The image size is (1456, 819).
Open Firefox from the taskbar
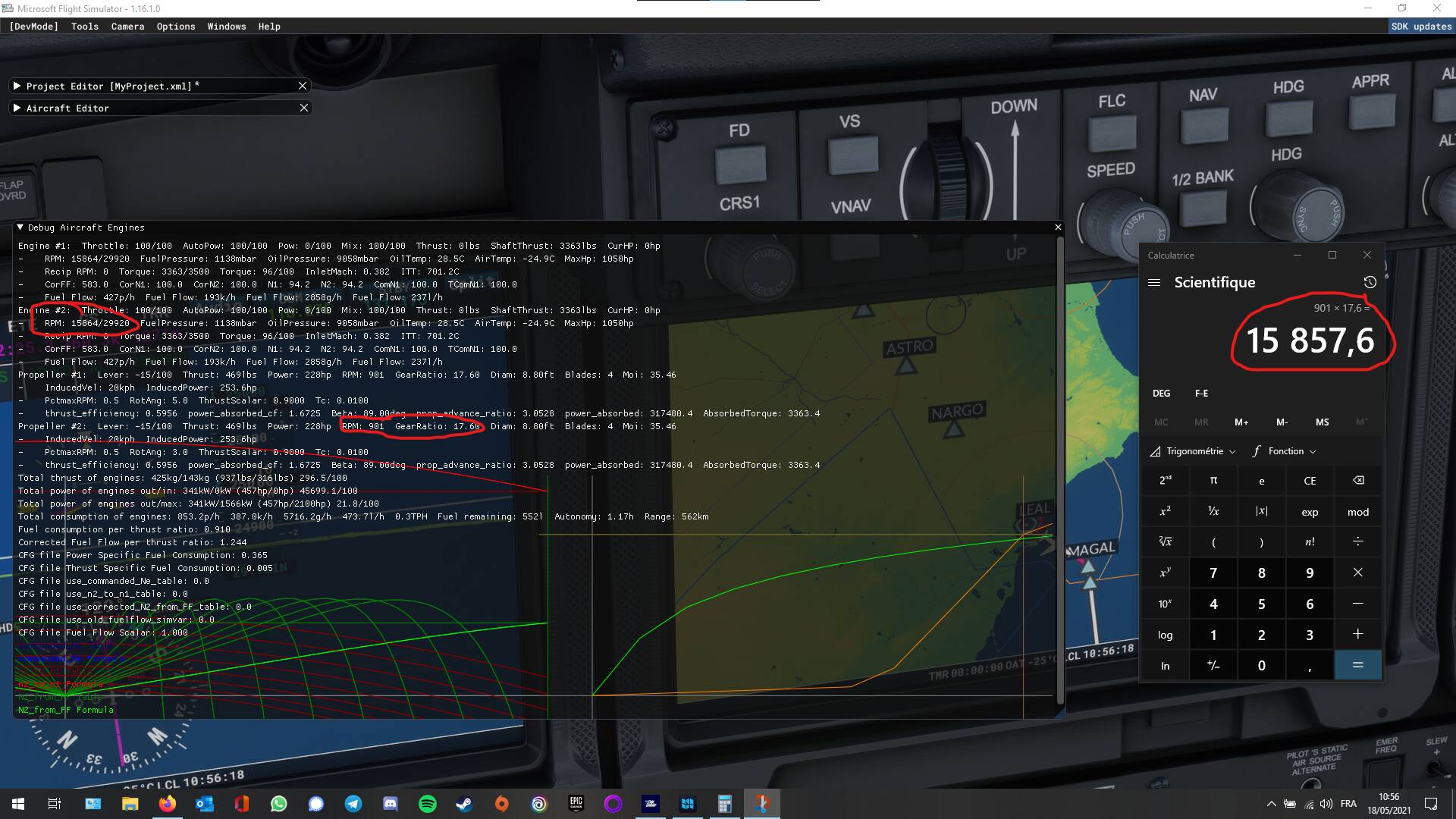[x=167, y=804]
